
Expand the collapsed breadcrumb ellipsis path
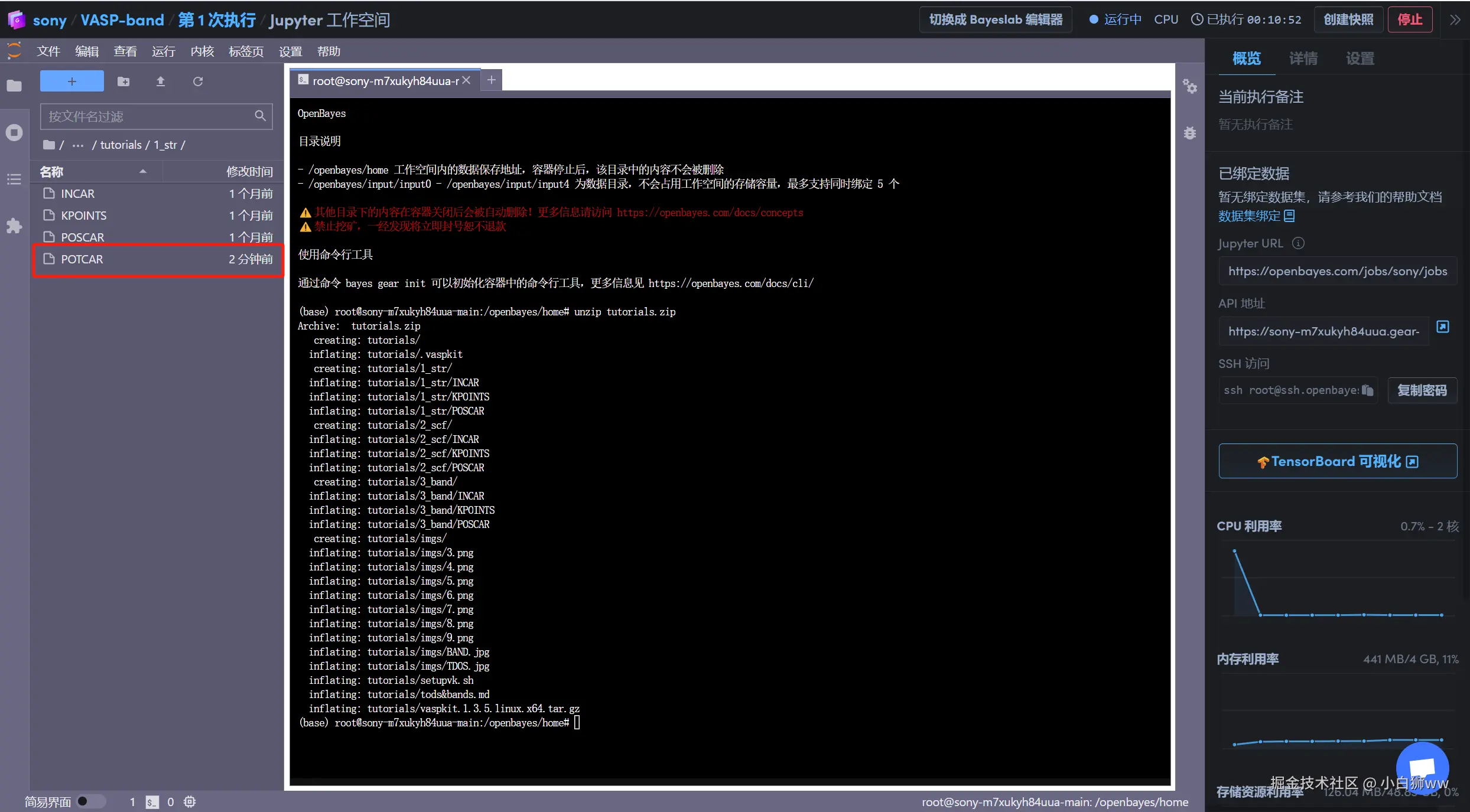click(x=78, y=145)
